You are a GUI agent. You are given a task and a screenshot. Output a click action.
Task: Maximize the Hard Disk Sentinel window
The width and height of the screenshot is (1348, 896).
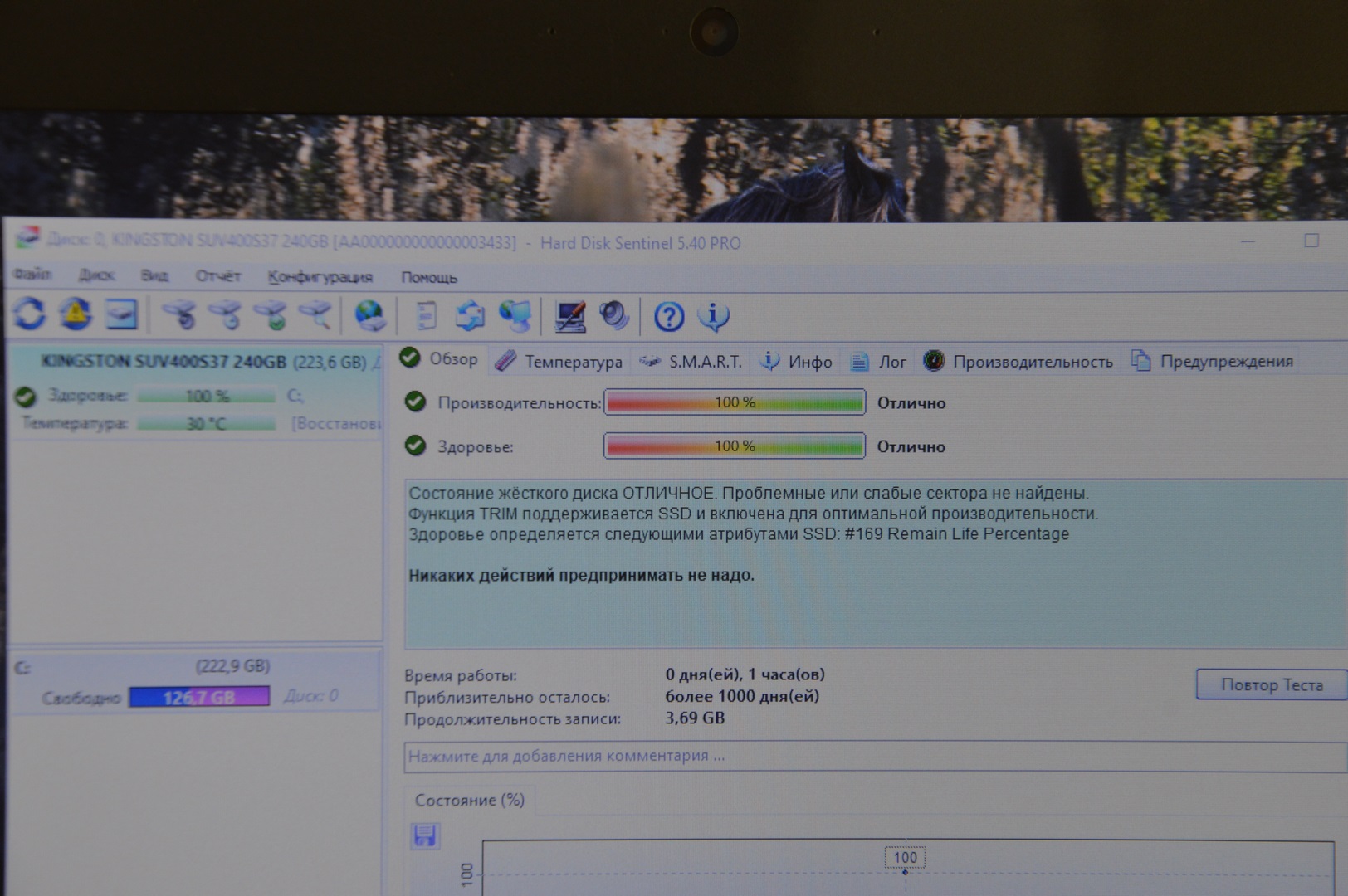(1311, 241)
